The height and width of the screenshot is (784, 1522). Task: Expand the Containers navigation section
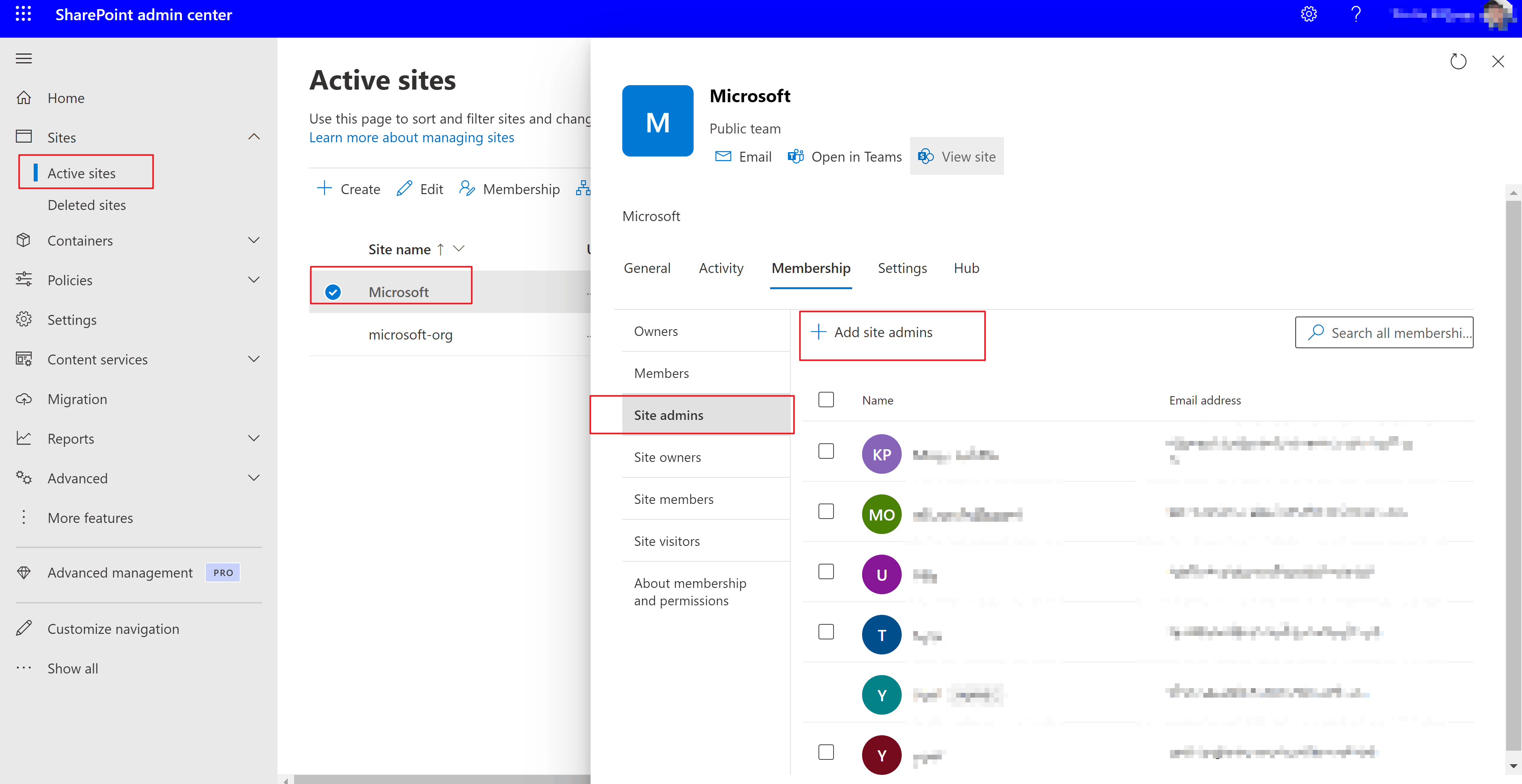(x=254, y=240)
